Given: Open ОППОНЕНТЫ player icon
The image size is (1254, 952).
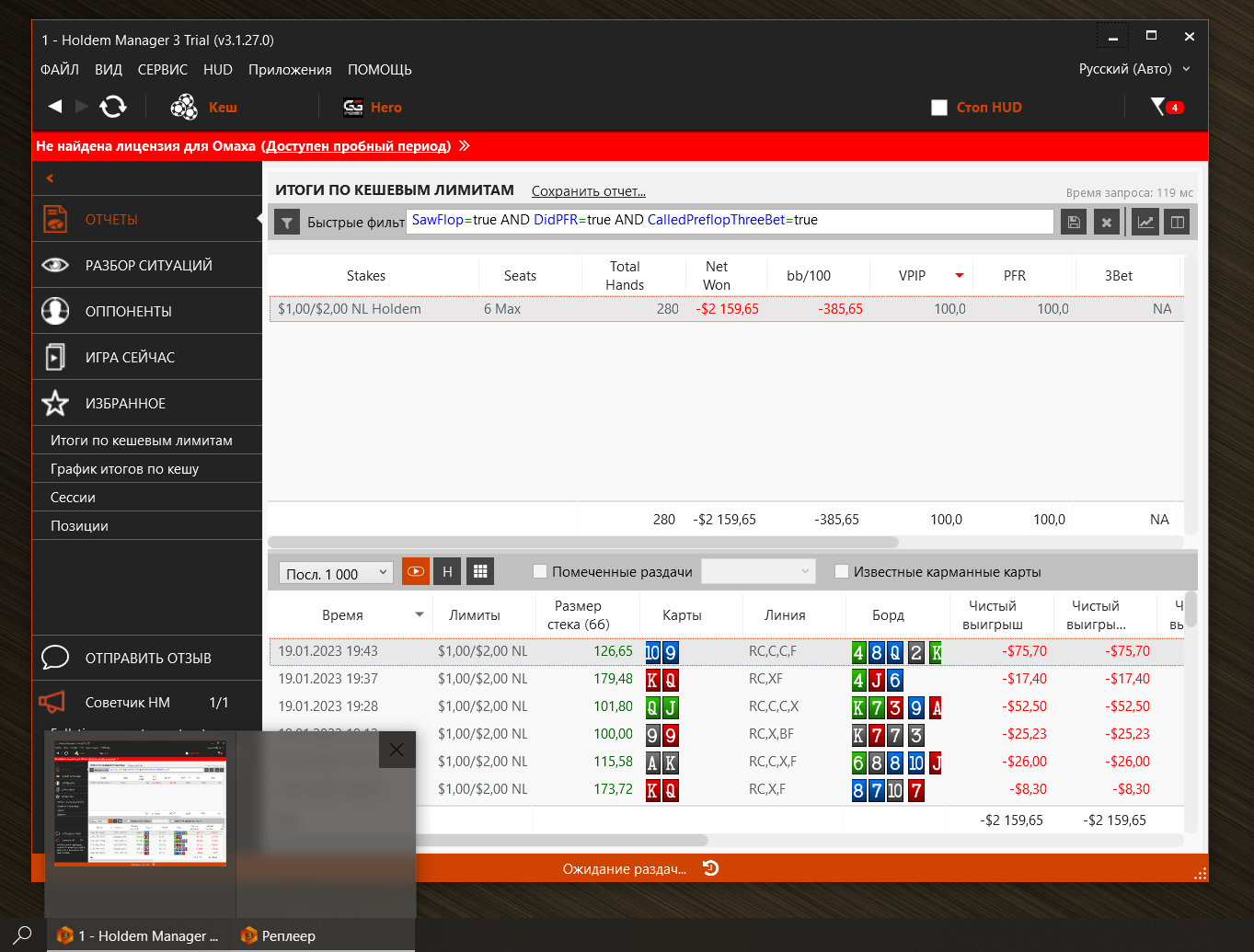Looking at the screenshot, I should pyautogui.click(x=55, y=311).
